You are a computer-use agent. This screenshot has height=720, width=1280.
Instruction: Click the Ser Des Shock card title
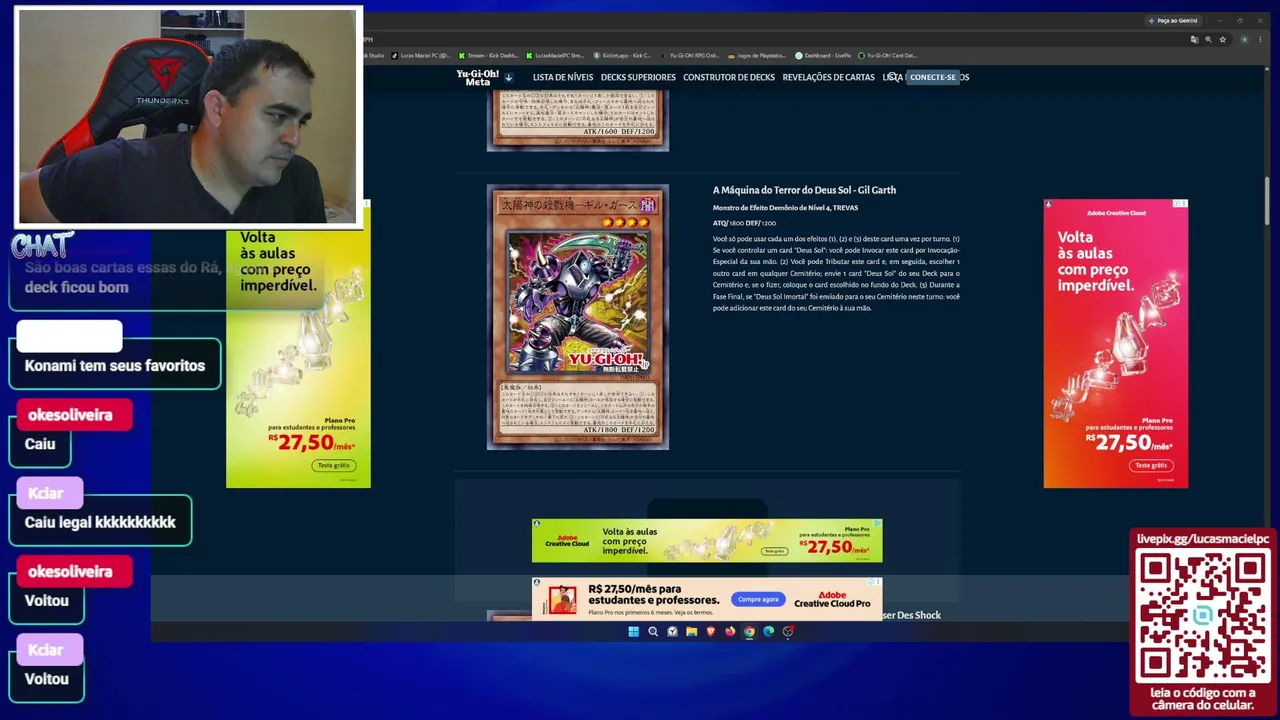tap(912, 615)
